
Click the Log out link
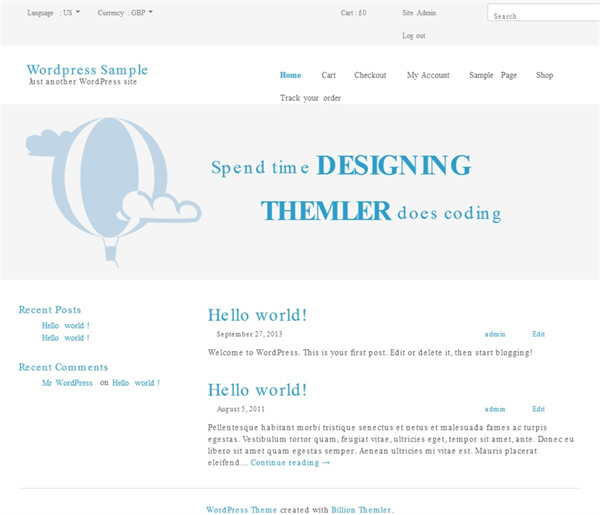414,36
